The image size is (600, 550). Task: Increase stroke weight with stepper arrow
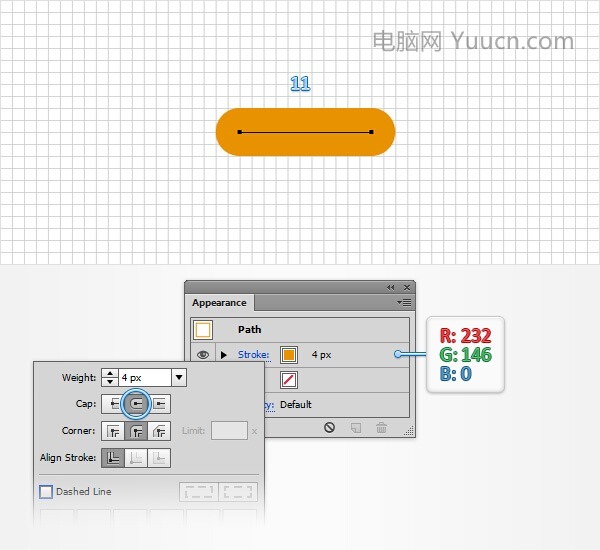(x=110, y=373)
